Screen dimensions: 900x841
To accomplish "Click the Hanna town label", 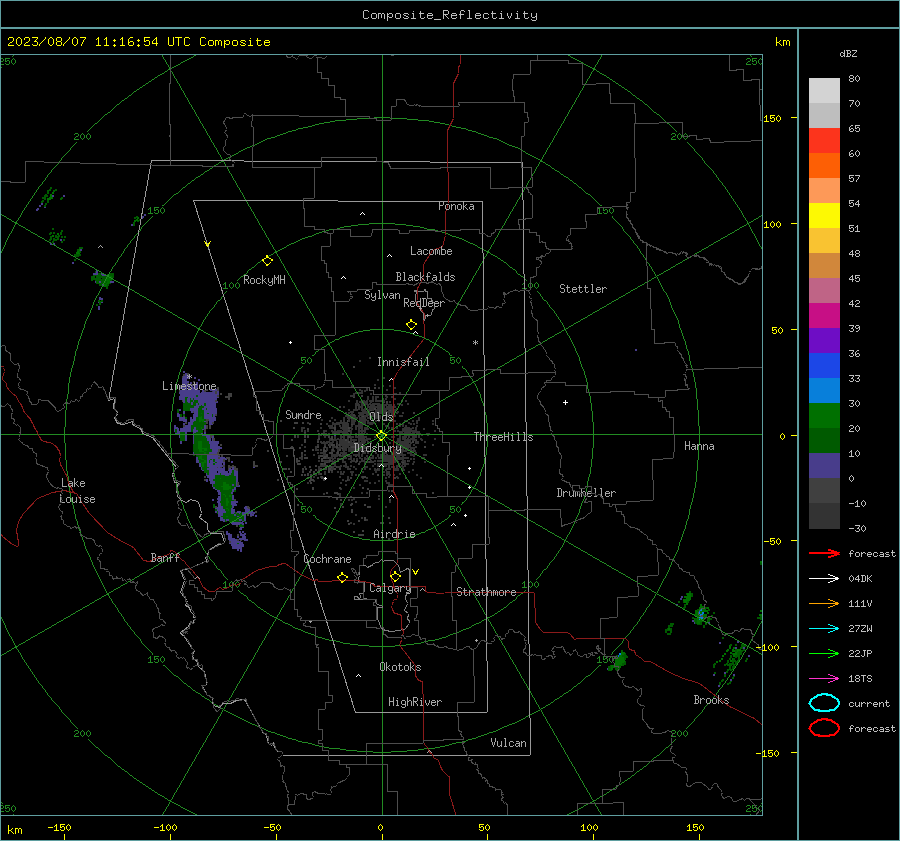I will coord(699,446).
